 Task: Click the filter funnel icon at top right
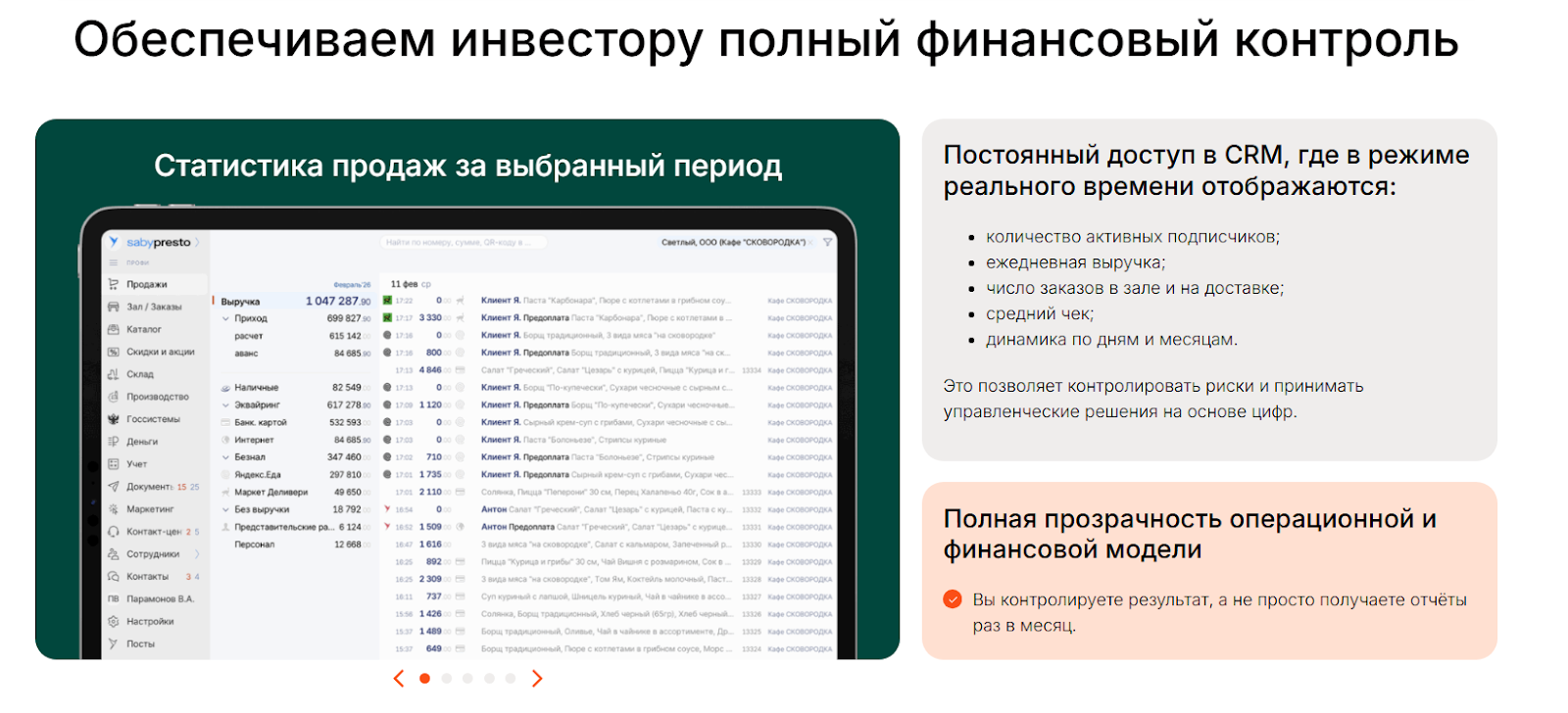(x=828, y=242)
